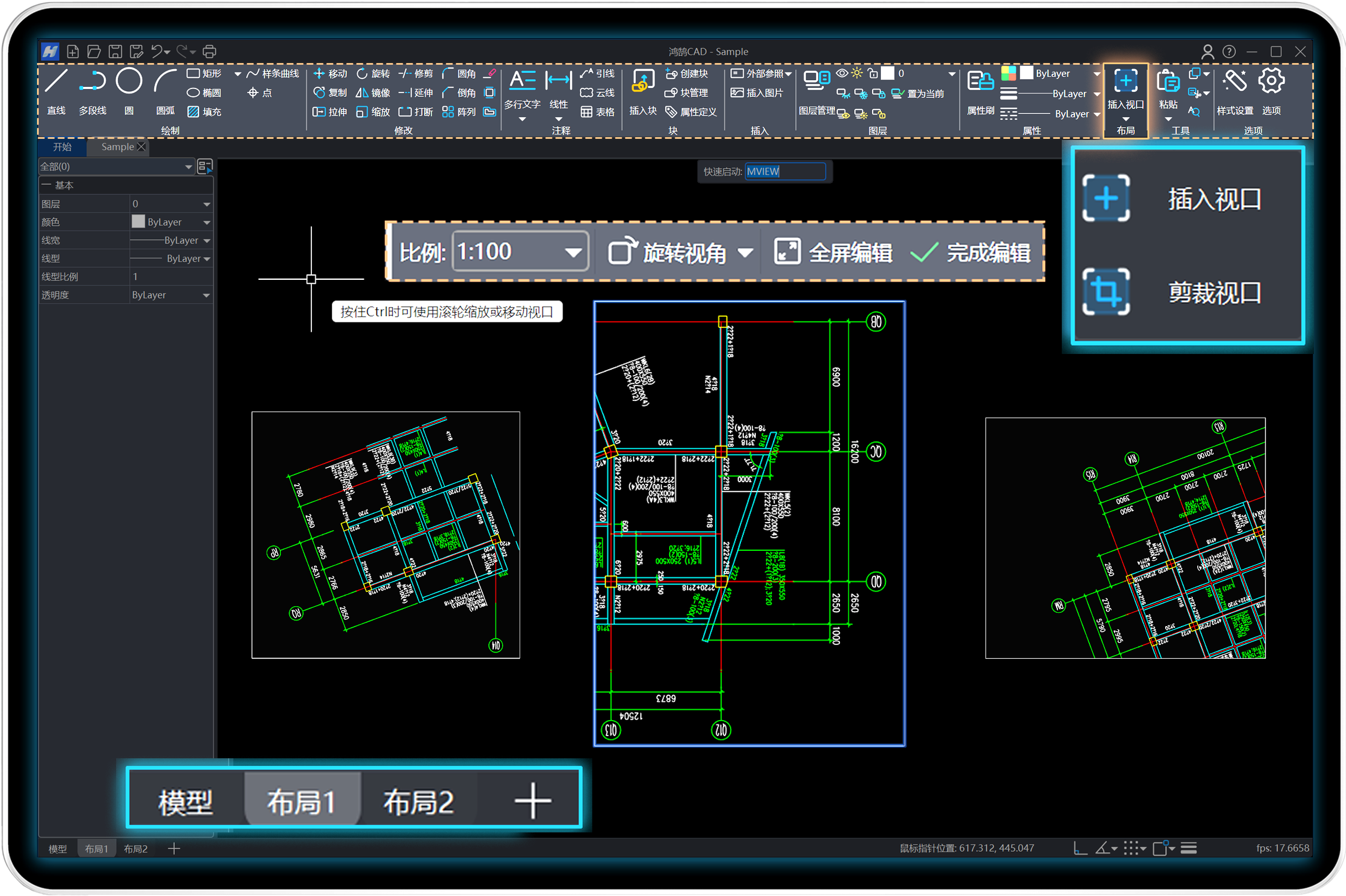
Task: Toggle layer freeze sun icon
Action: (857, 73)
